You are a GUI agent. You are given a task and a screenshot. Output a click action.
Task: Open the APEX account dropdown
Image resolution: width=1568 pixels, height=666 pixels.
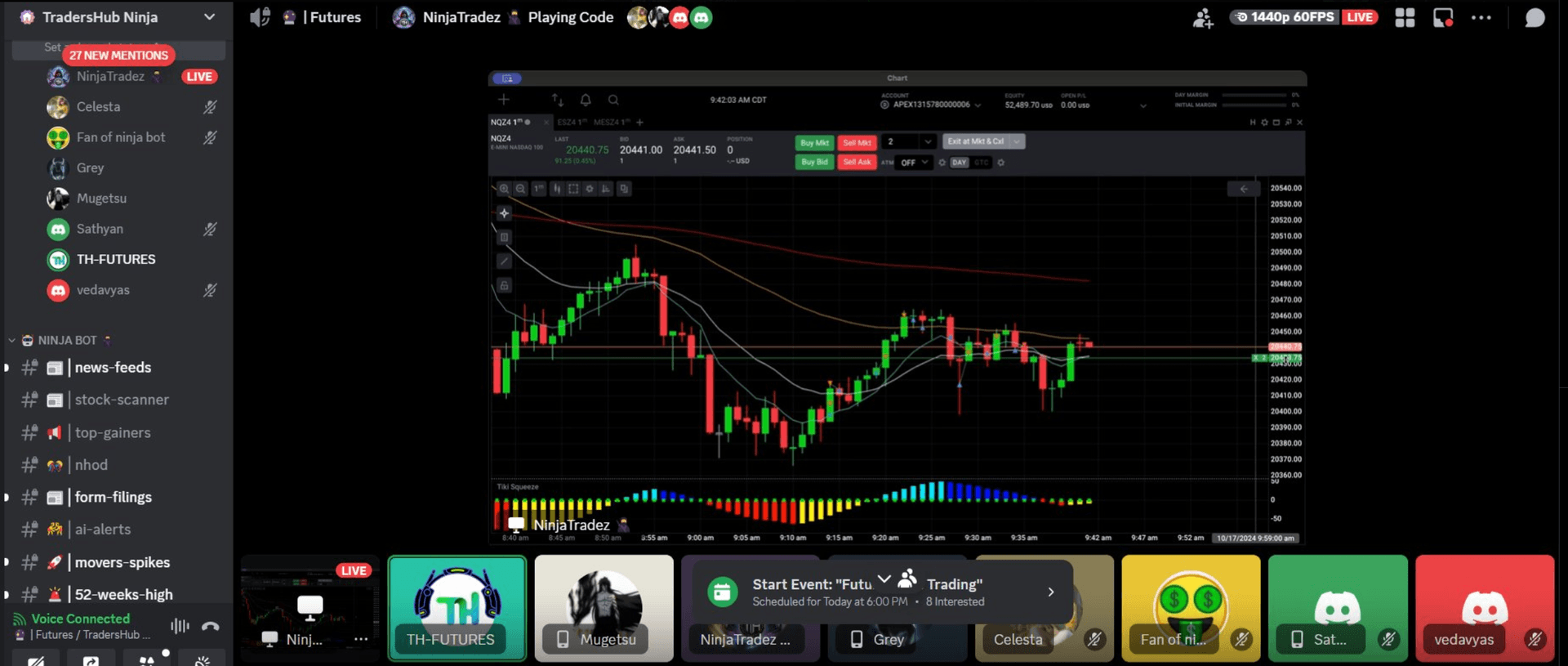click(932, 105)
